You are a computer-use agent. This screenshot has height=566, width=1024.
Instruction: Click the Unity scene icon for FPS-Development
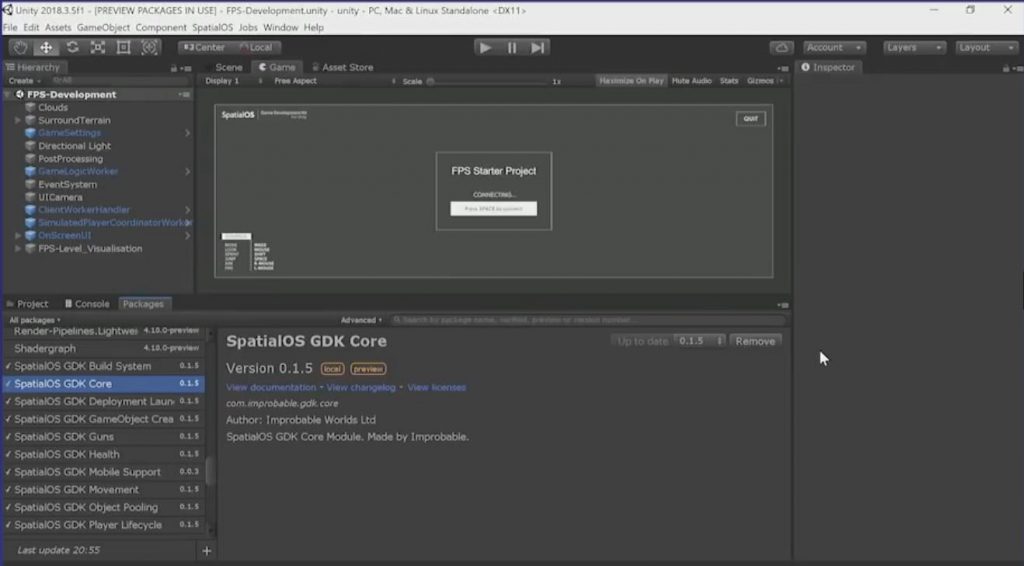click(x=20, y=95)
